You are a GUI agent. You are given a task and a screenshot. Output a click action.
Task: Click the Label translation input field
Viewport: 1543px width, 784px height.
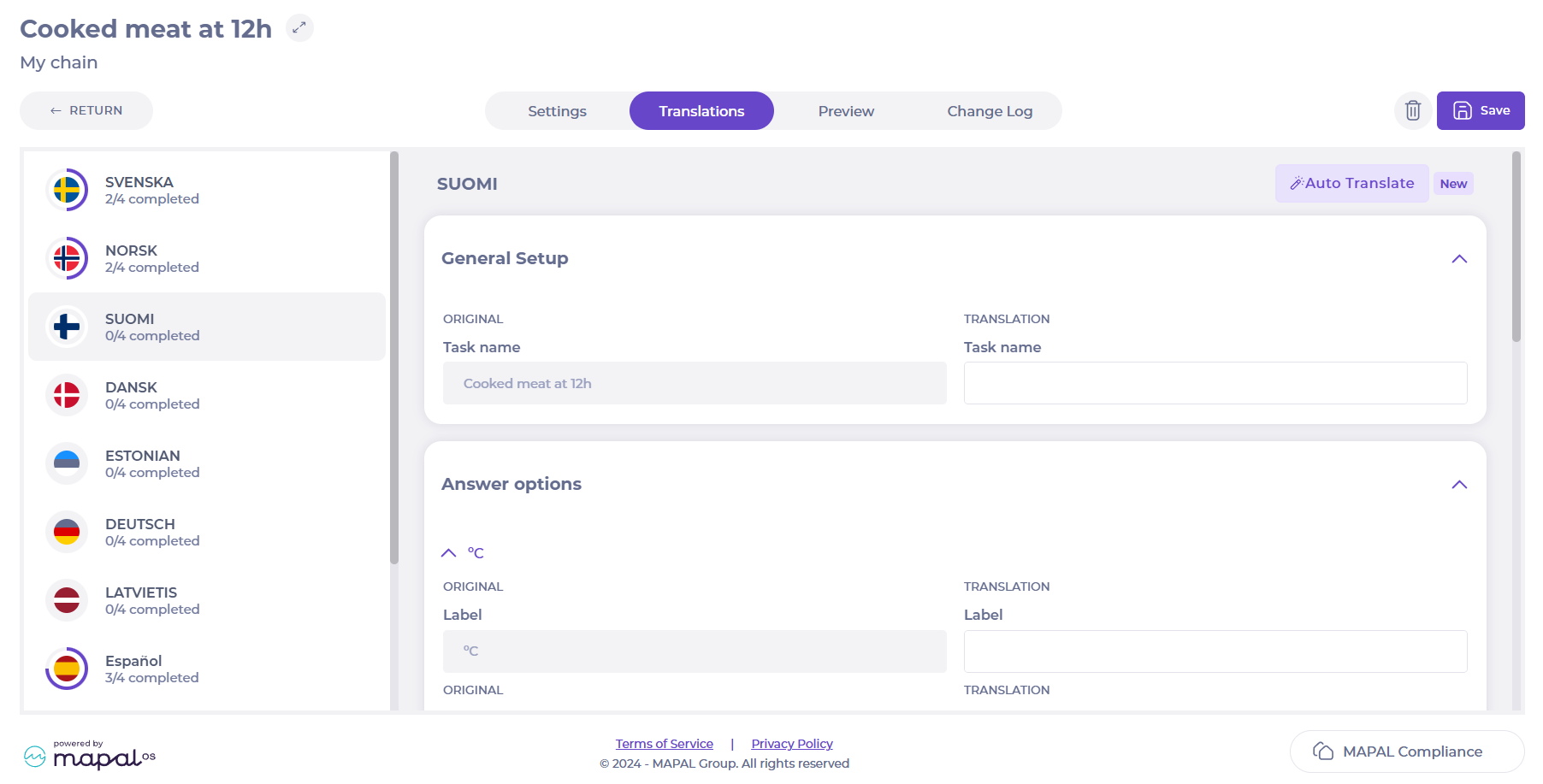point(1215,651)
